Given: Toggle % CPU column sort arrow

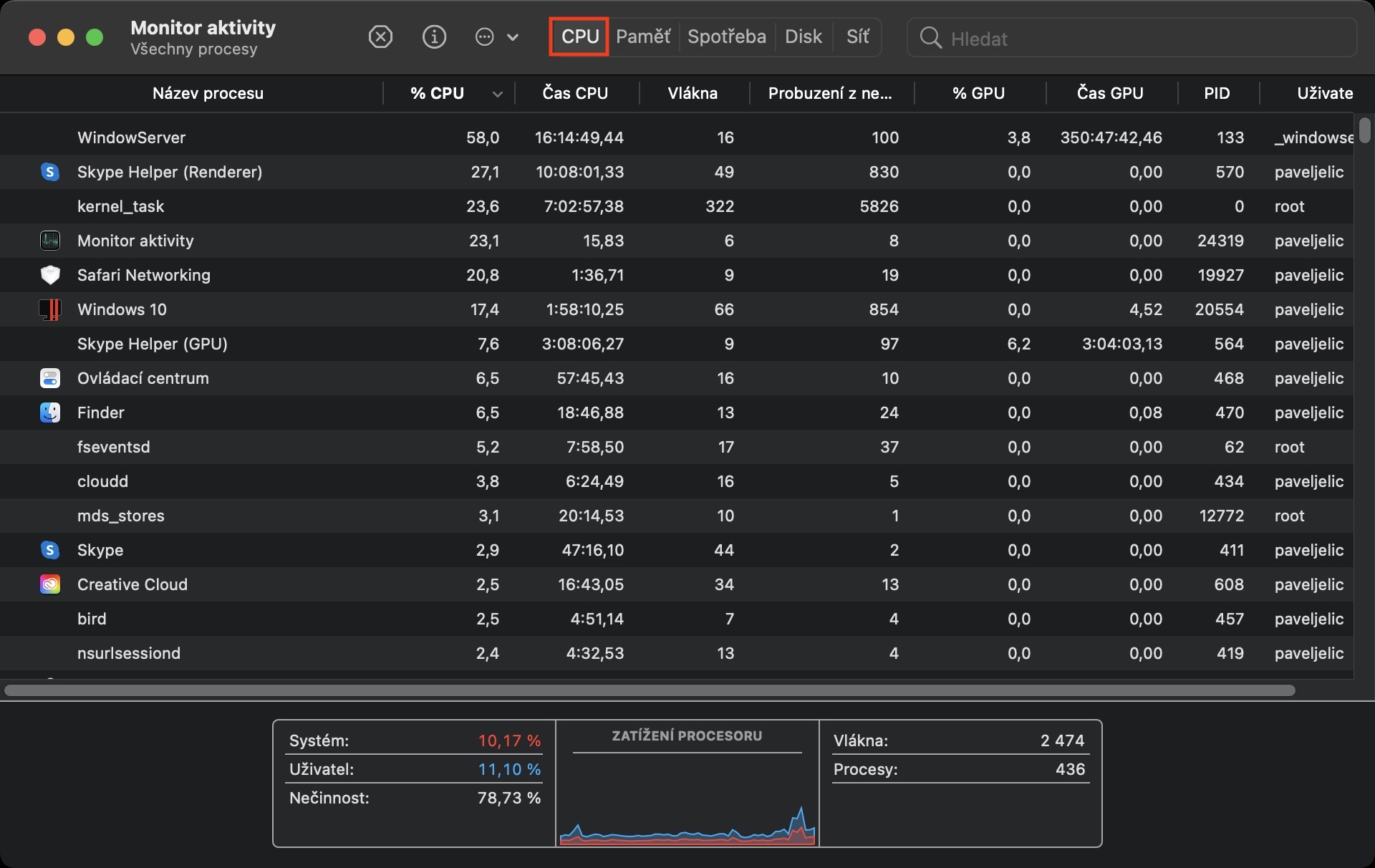Looking at the screenshot, I should pos(497,94).
